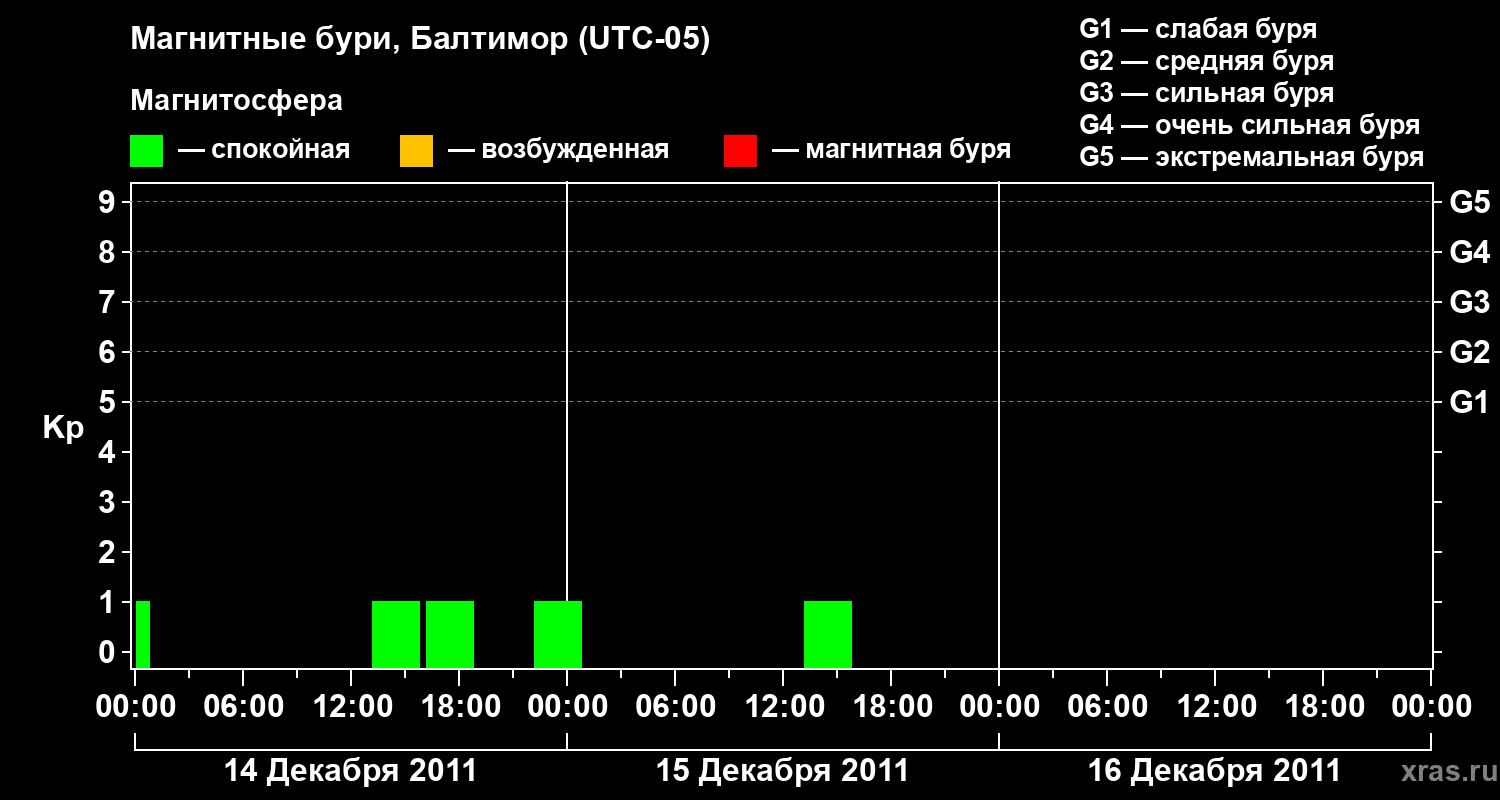Click the right-axis 'G1' label
Screen dimensions: 1500x800
pos(1469,402)
